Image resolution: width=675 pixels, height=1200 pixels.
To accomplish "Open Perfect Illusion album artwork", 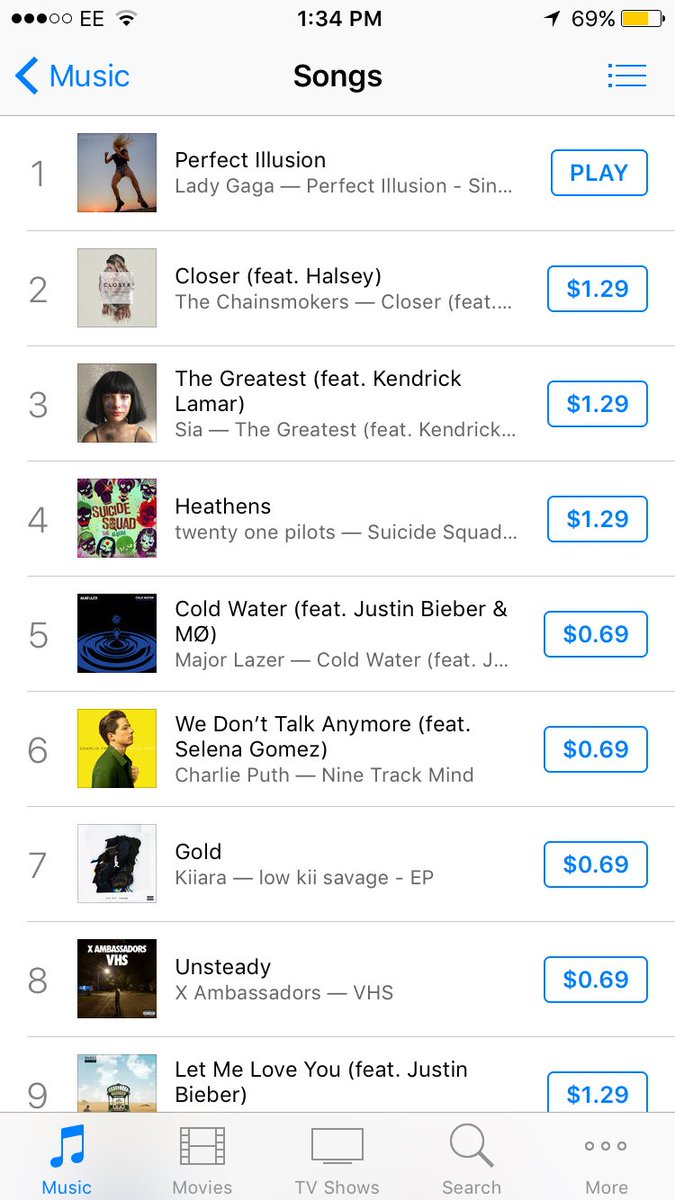I will (x=117, y=173).
